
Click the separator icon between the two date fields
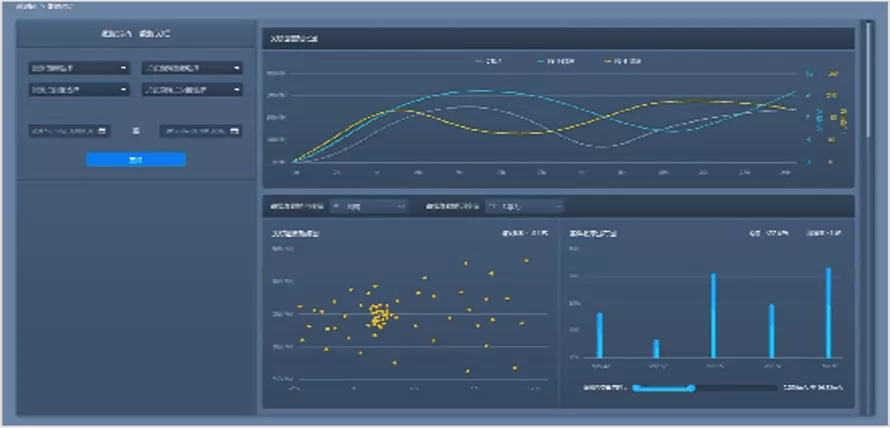click(x=136, y=131)
